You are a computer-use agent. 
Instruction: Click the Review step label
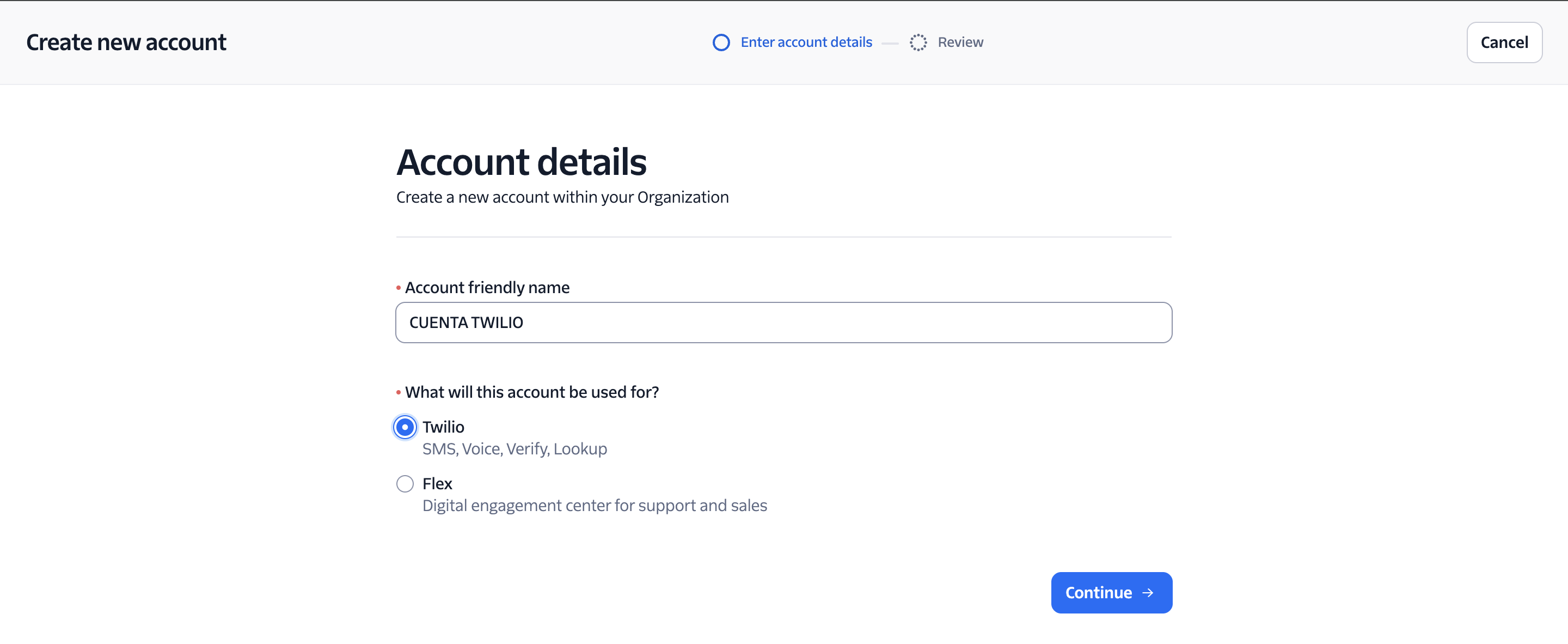pyautogui.click(x=960, y=42)
